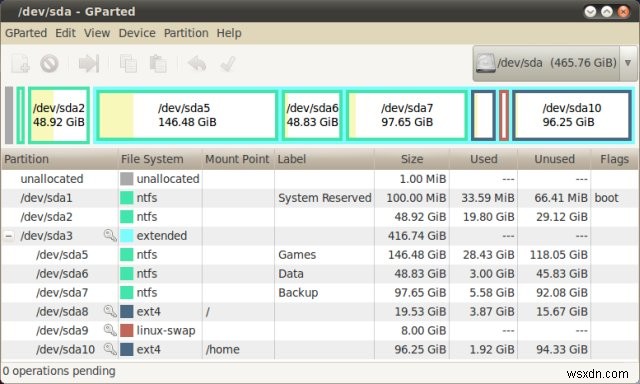Select the /dev/sda7 partition row
640x384 pixels.
[320, 293]
